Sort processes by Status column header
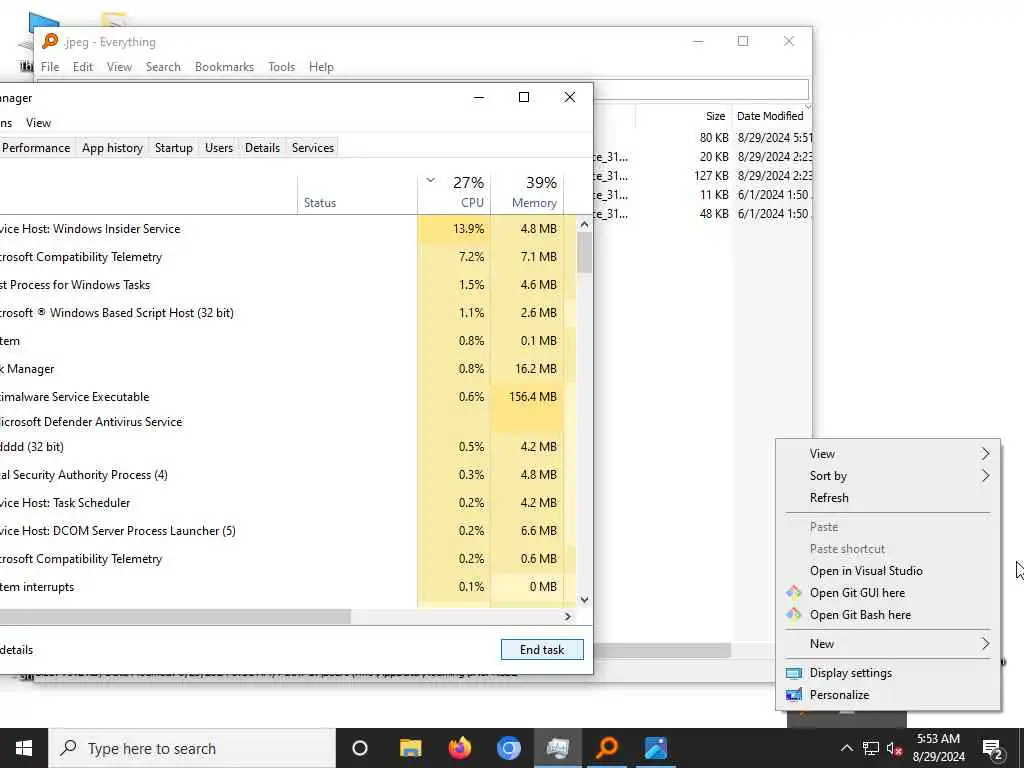 click(357, 194)
